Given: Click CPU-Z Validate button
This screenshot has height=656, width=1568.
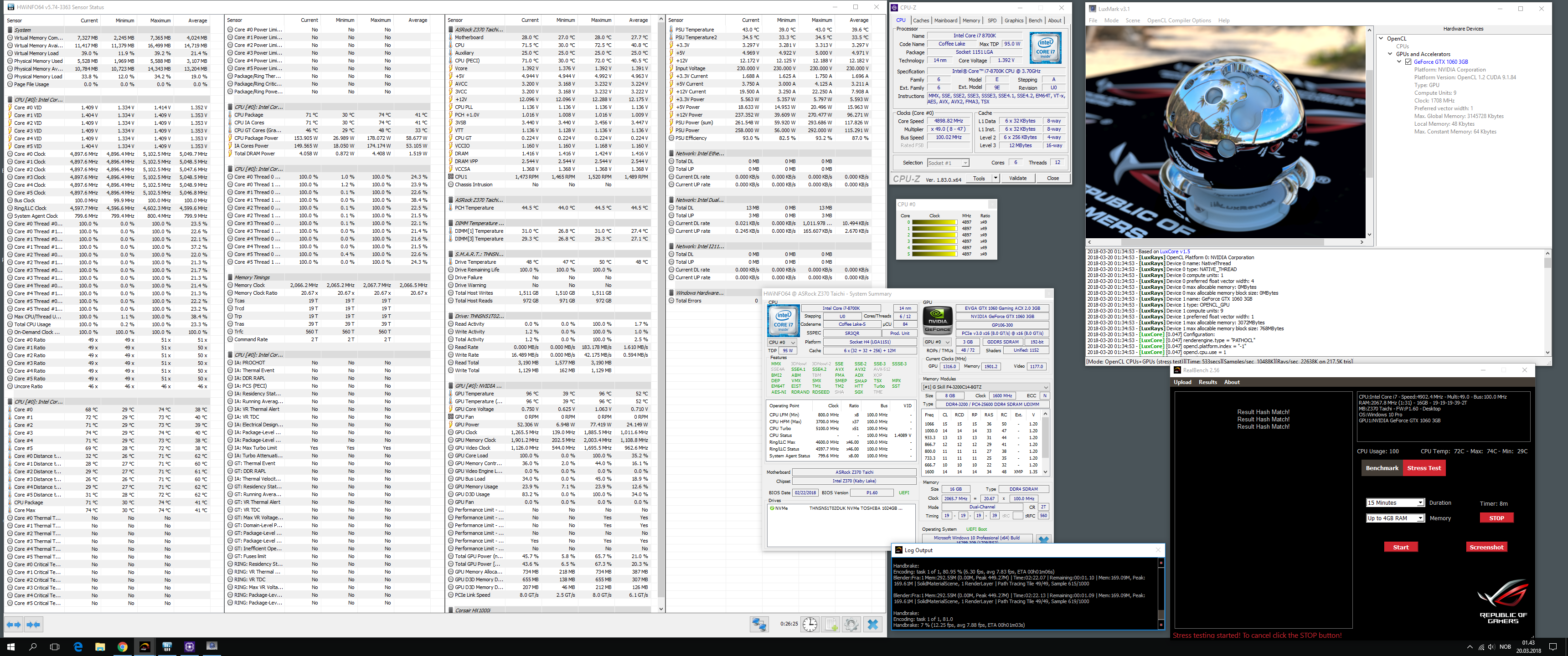Looking at the screenshot, I should pyautogui.click(x=1018, y=178).
